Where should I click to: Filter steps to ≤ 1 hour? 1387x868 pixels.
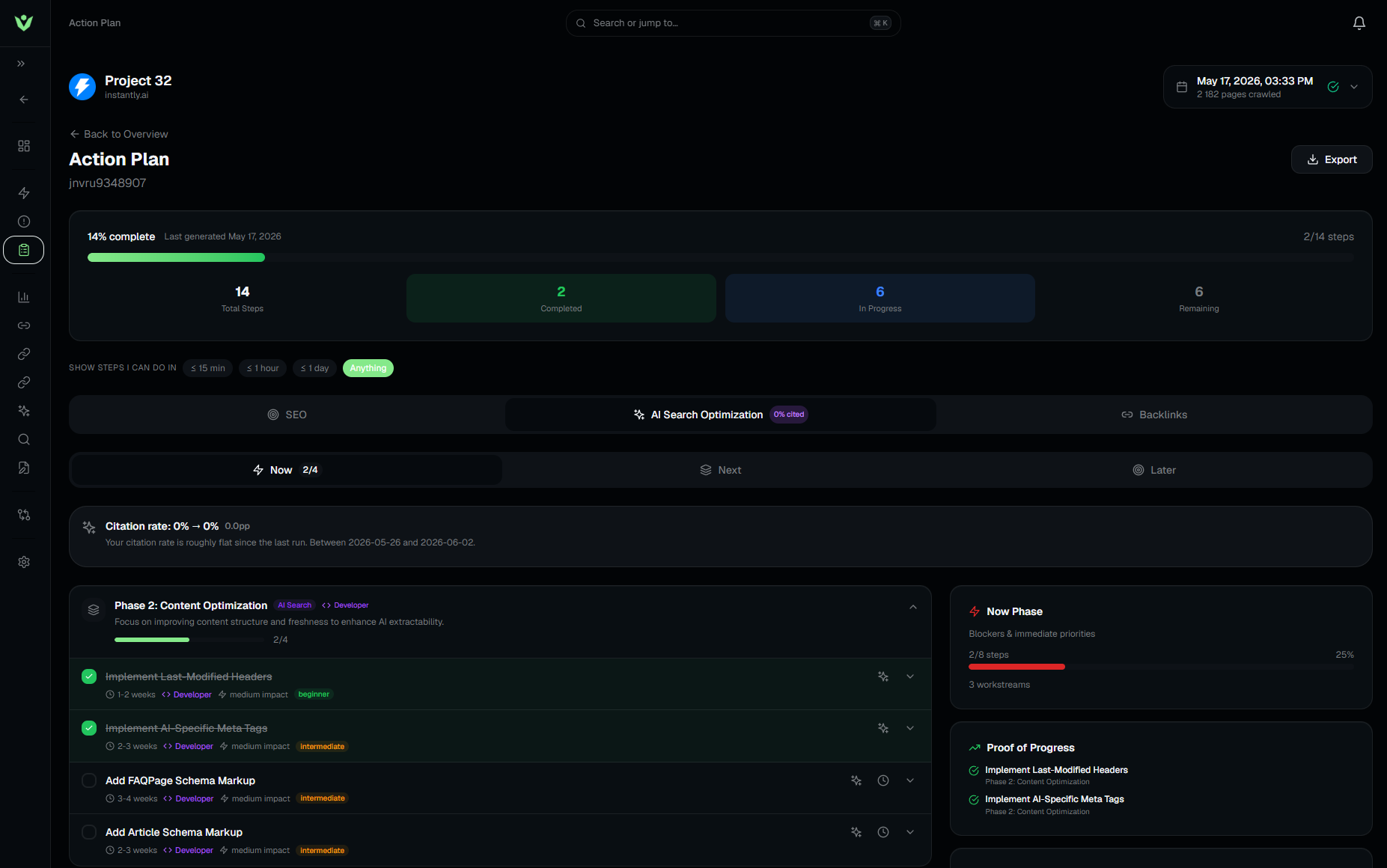coord(263,368)
